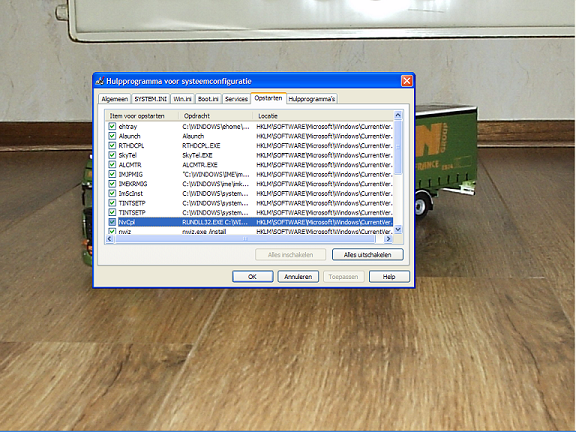Select the ehtray item name
This screenshot has height=432, width=576.
pyautogui.click(x=128, y=126)
